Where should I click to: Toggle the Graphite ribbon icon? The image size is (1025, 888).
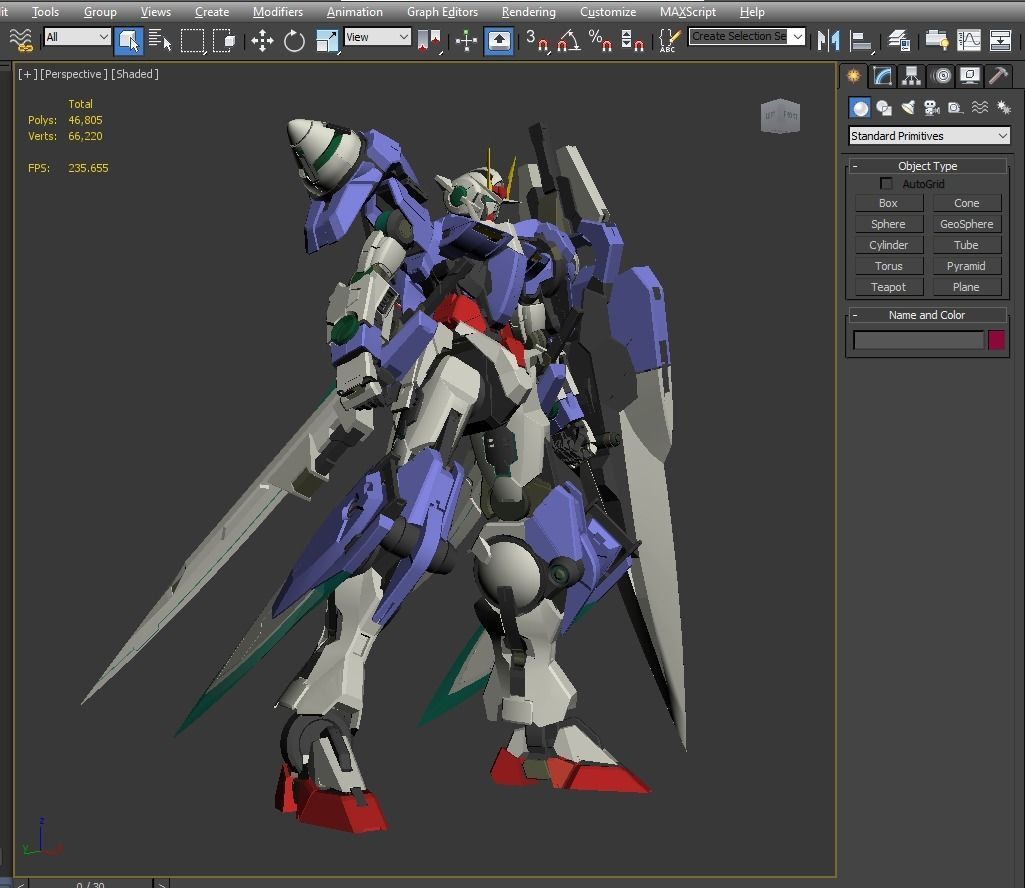[x=937, y=41]
